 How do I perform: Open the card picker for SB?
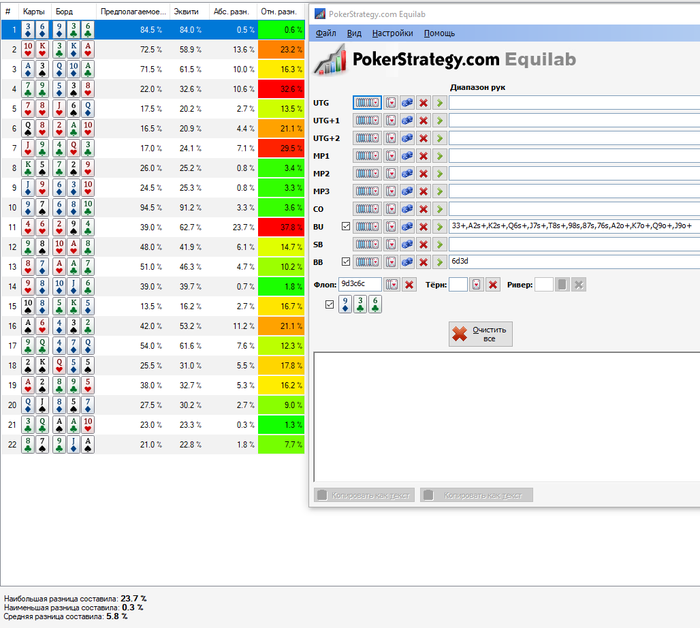[x=391, y=244]
